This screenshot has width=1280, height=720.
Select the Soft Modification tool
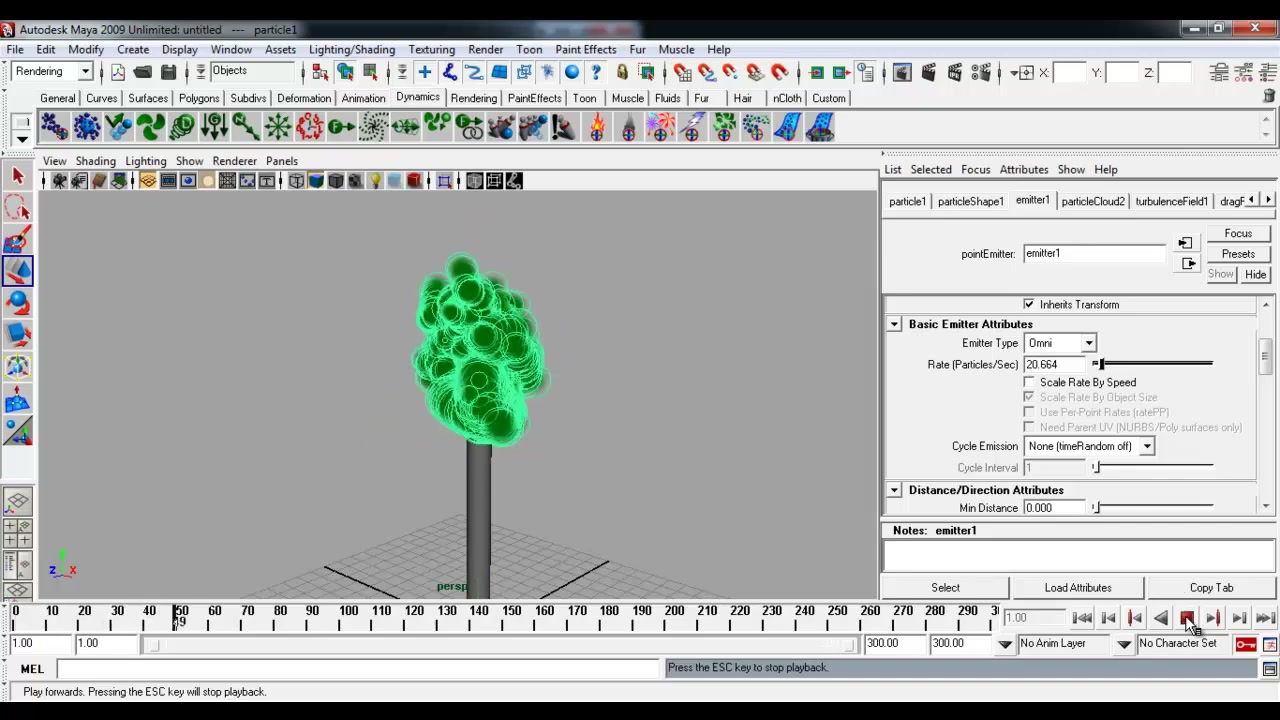(17, 400)
